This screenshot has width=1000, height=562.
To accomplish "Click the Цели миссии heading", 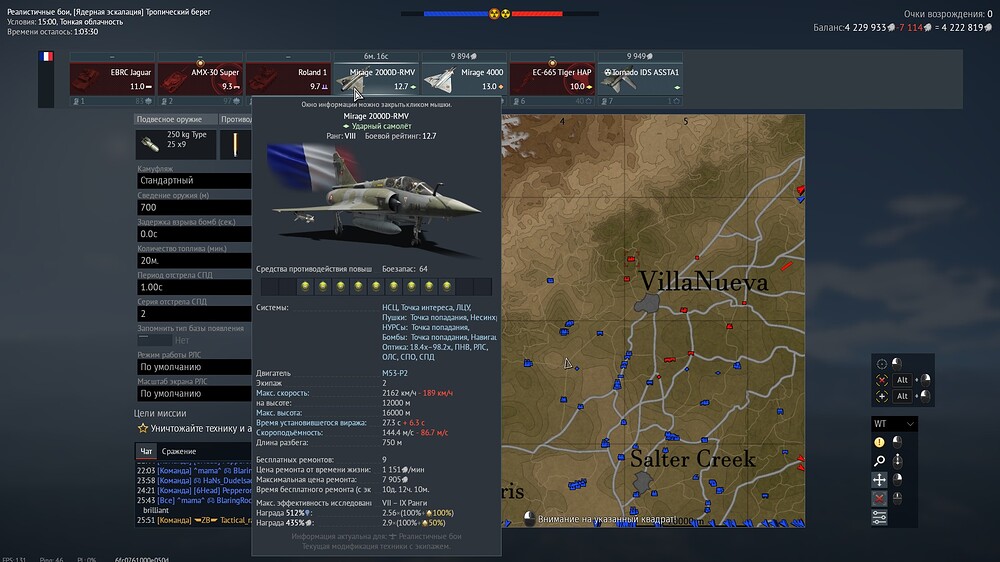I will pos(160,413).
